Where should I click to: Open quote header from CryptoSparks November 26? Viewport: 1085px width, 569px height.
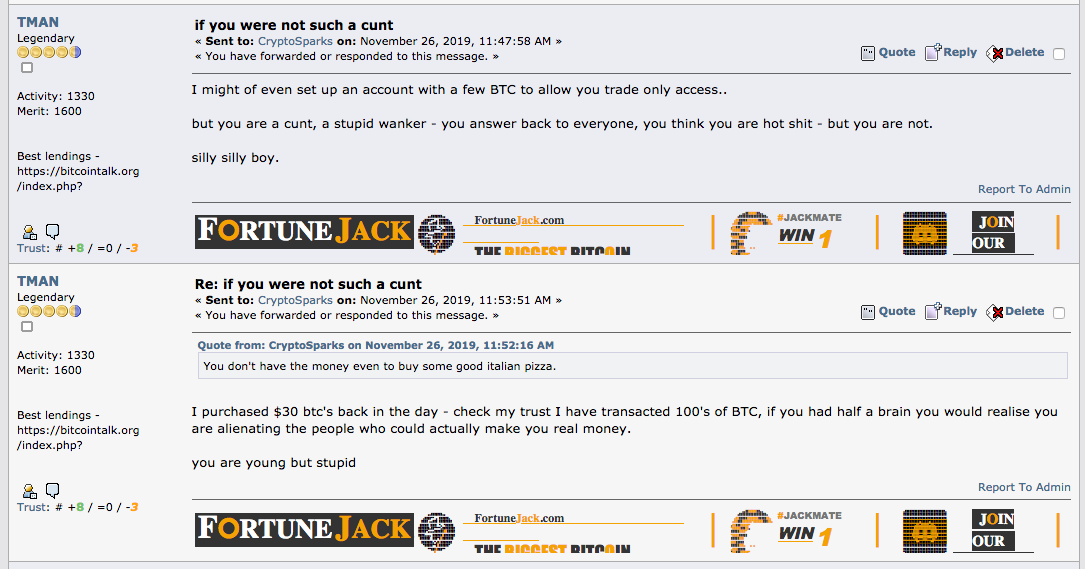coord(376,345)
